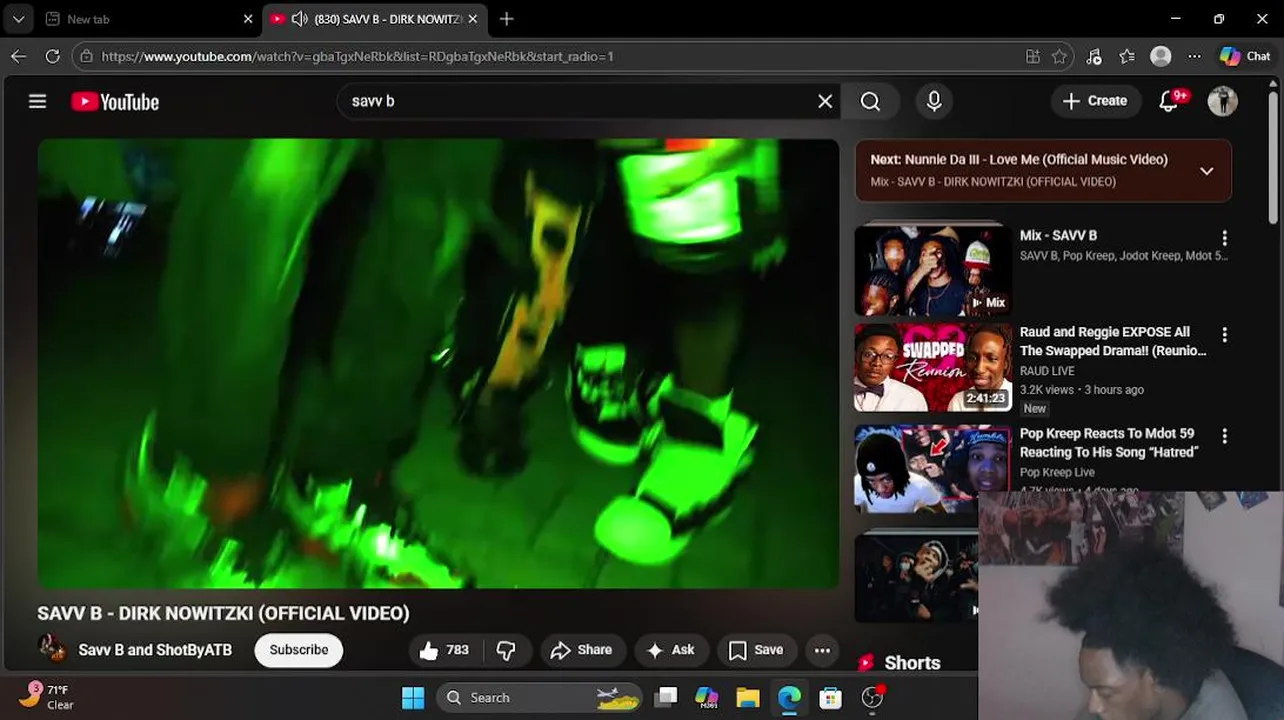
Task: Open a new browser tab with plus
Action: pyautogui.click(x=506, y=19)
